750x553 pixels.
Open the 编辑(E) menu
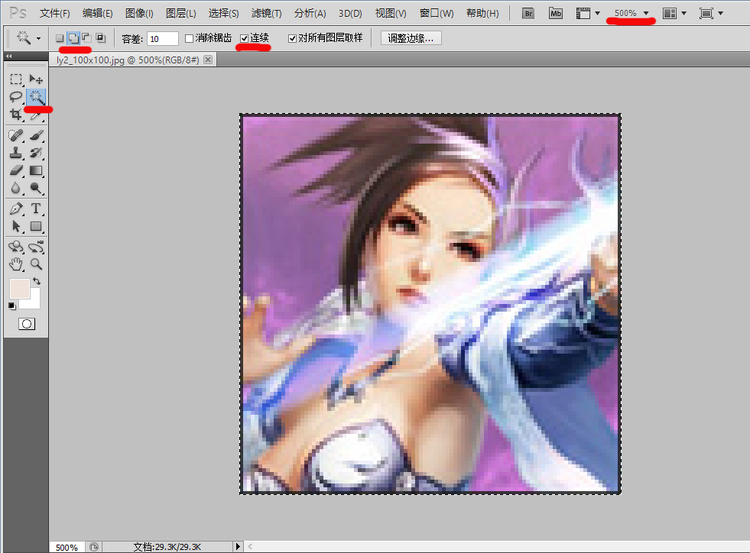pos(98,13)
